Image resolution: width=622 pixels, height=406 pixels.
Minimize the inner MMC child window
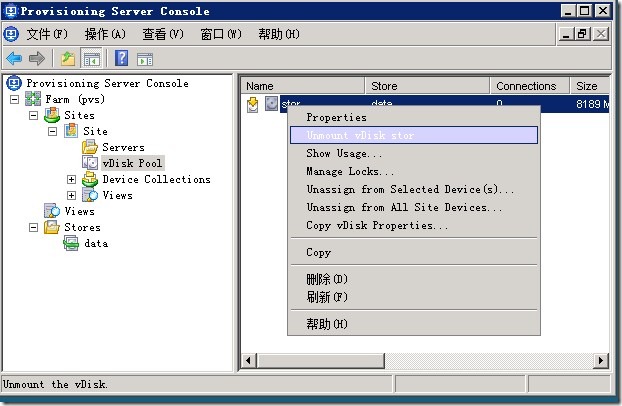click(x=566, y=34)
